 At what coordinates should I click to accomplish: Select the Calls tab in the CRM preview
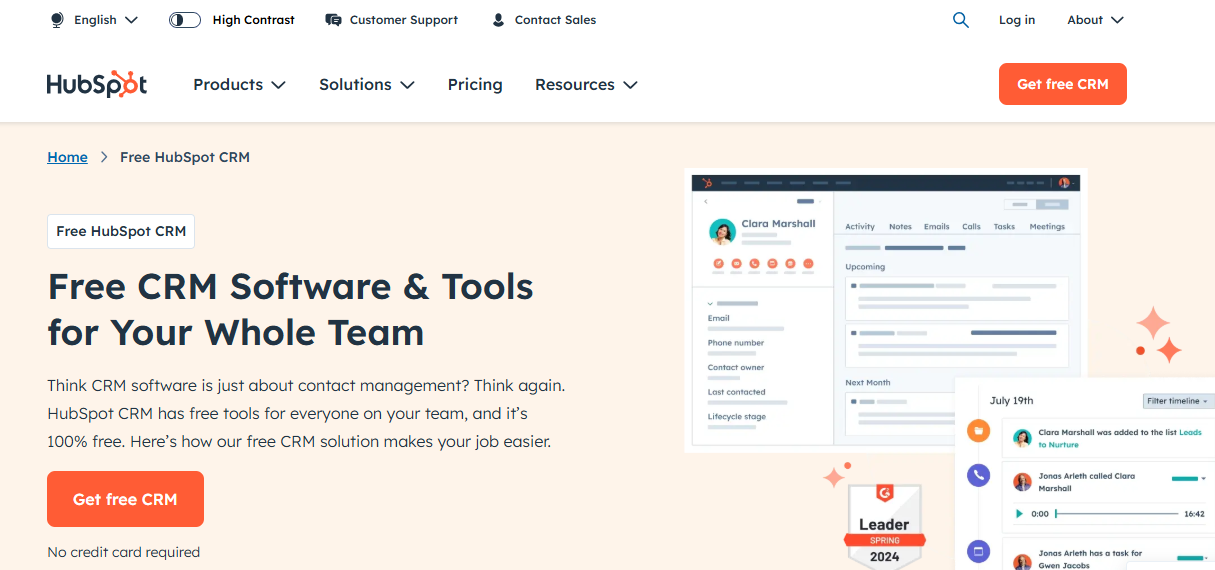(x=971, y=227)
